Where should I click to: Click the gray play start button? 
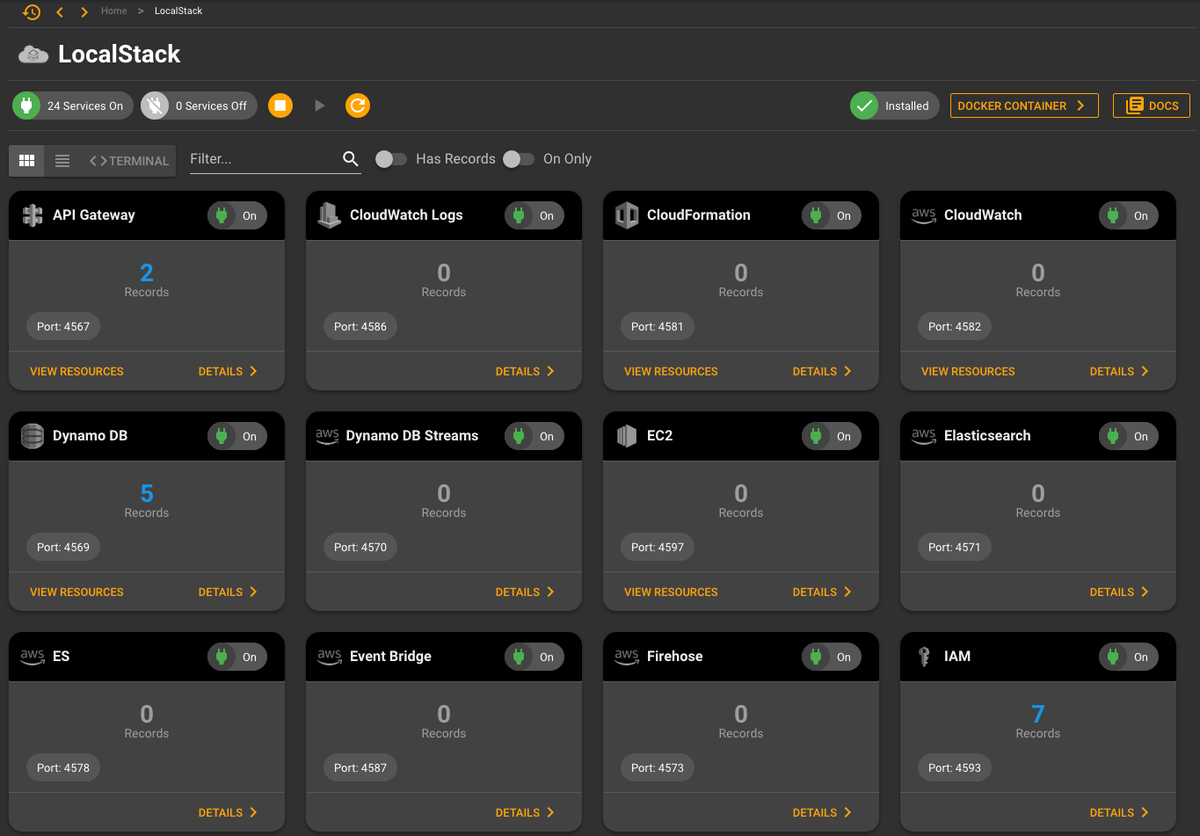[320, 105]
